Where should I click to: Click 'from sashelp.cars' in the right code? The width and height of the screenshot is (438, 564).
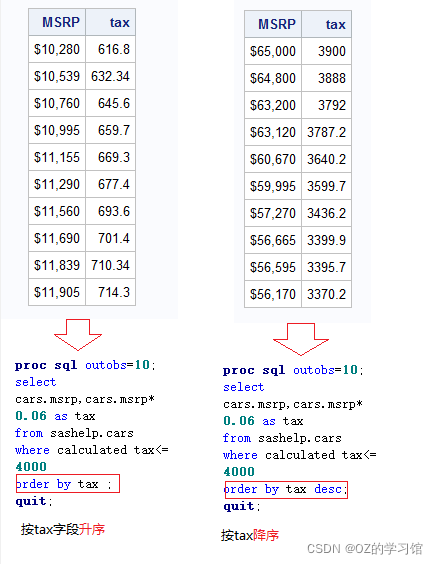[x=282, y=438]
